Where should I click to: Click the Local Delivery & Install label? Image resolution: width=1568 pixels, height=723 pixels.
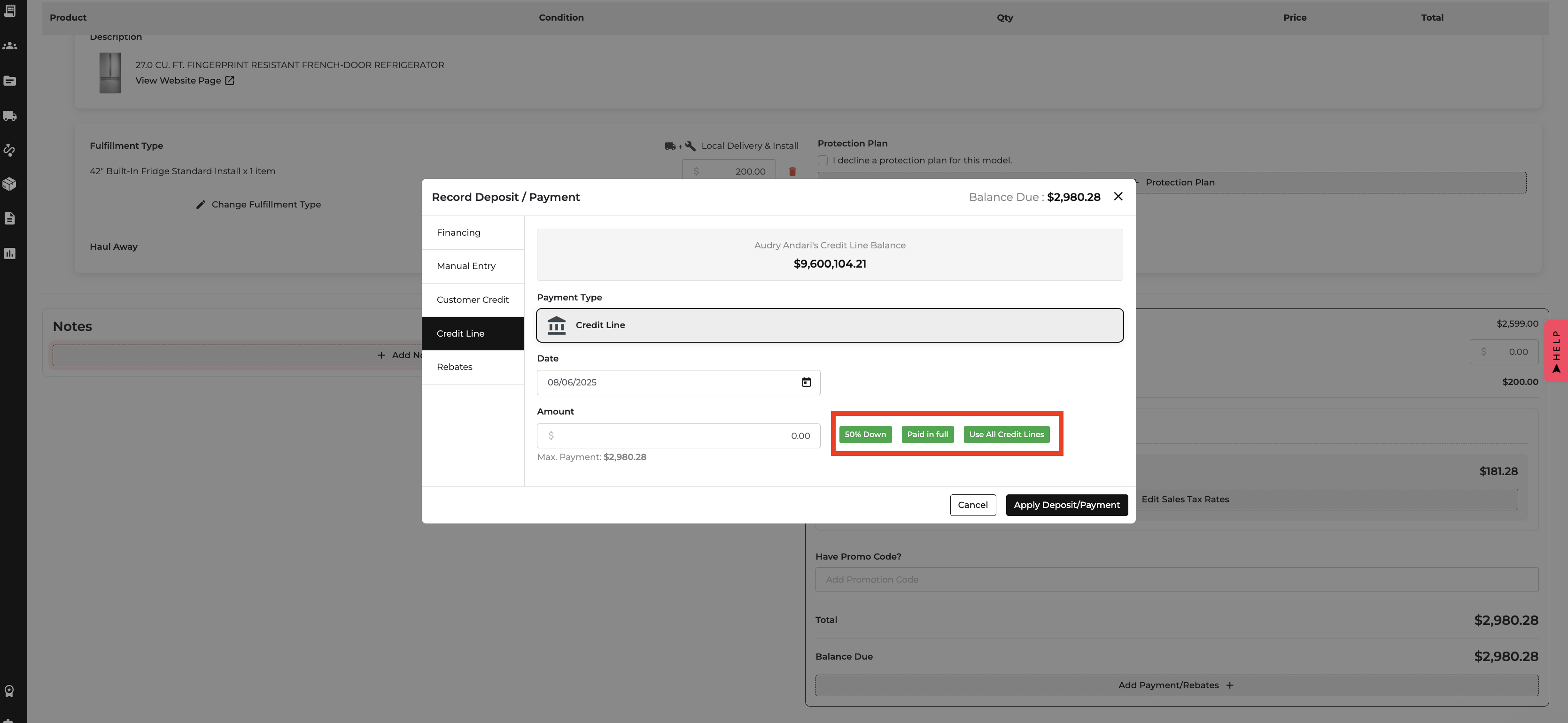click(x=749, y=146)
